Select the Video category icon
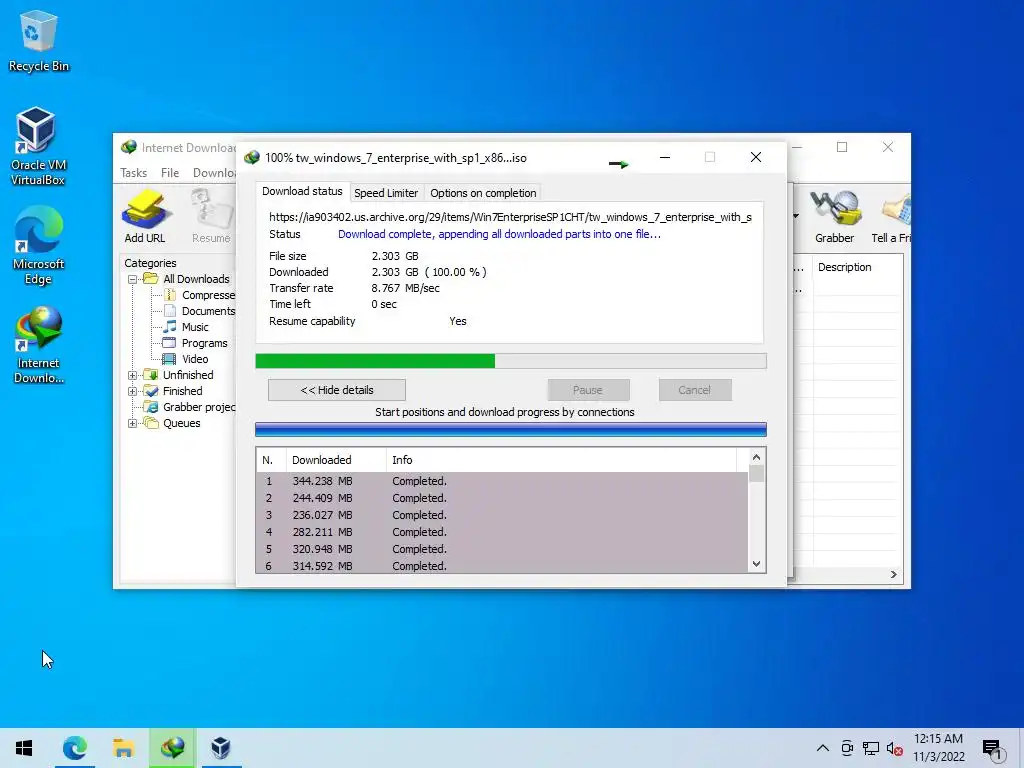The height and width of the screenshot is (768, 1024). tap(169, 359)
